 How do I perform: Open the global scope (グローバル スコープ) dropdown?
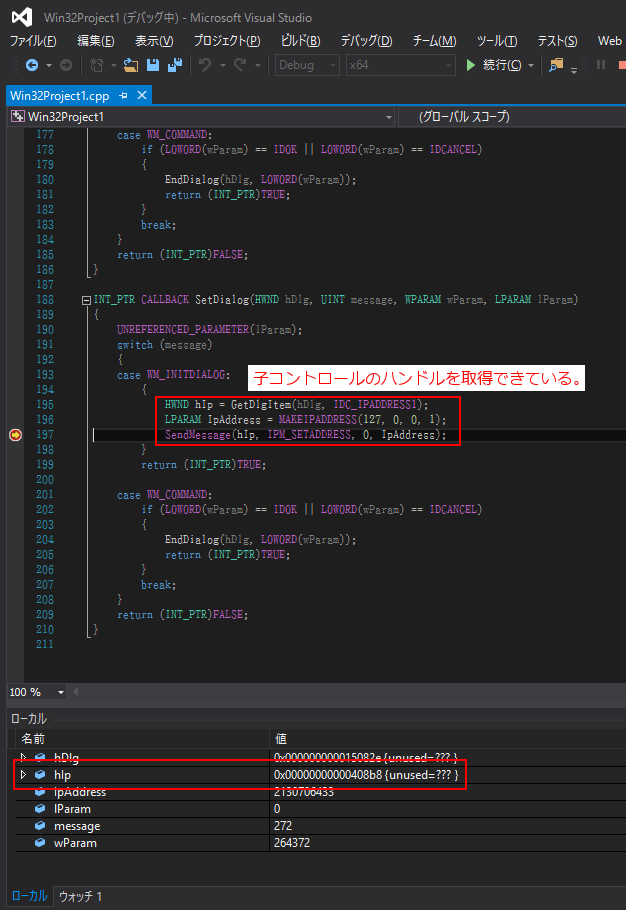pos(510,117)
